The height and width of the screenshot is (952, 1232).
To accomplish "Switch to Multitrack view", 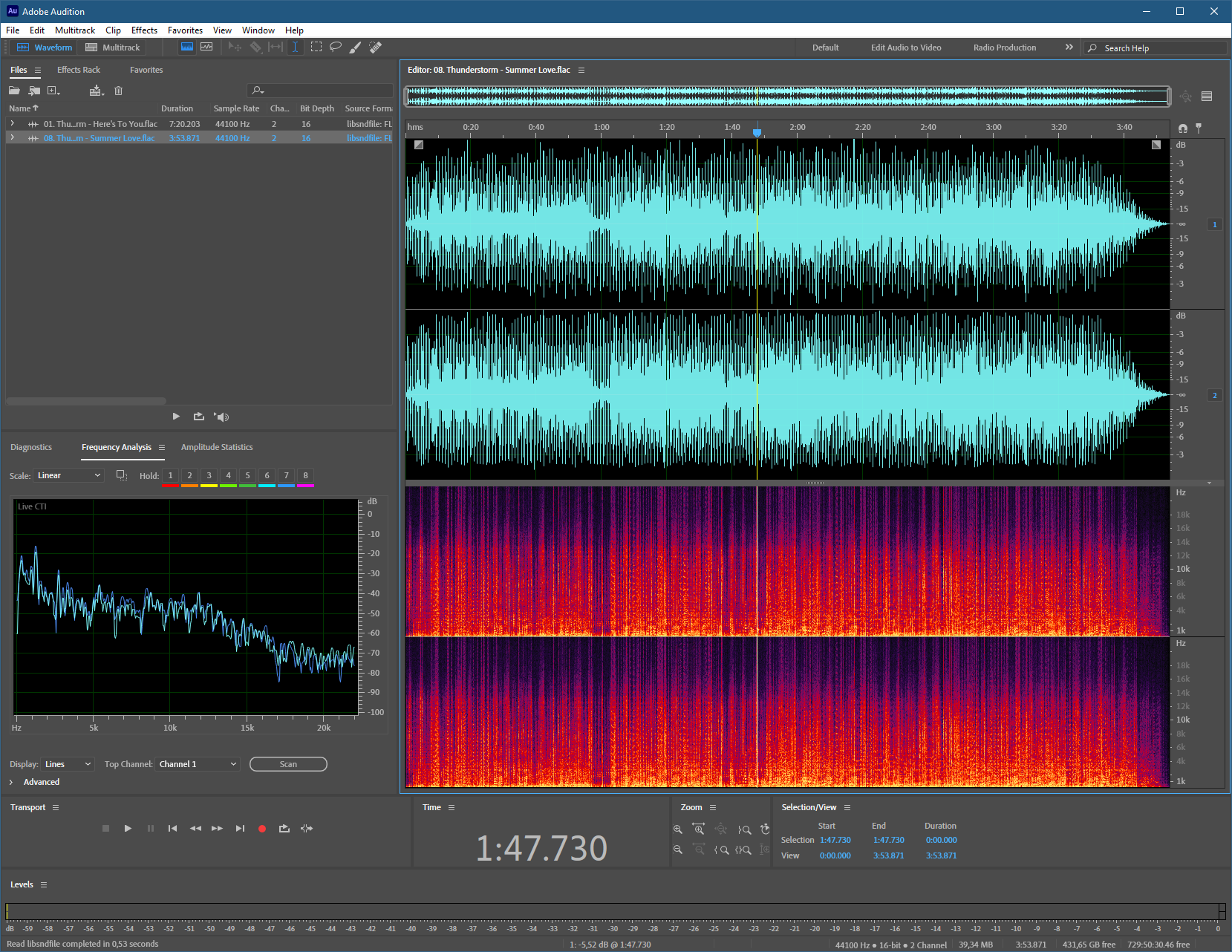I will 113,48.
